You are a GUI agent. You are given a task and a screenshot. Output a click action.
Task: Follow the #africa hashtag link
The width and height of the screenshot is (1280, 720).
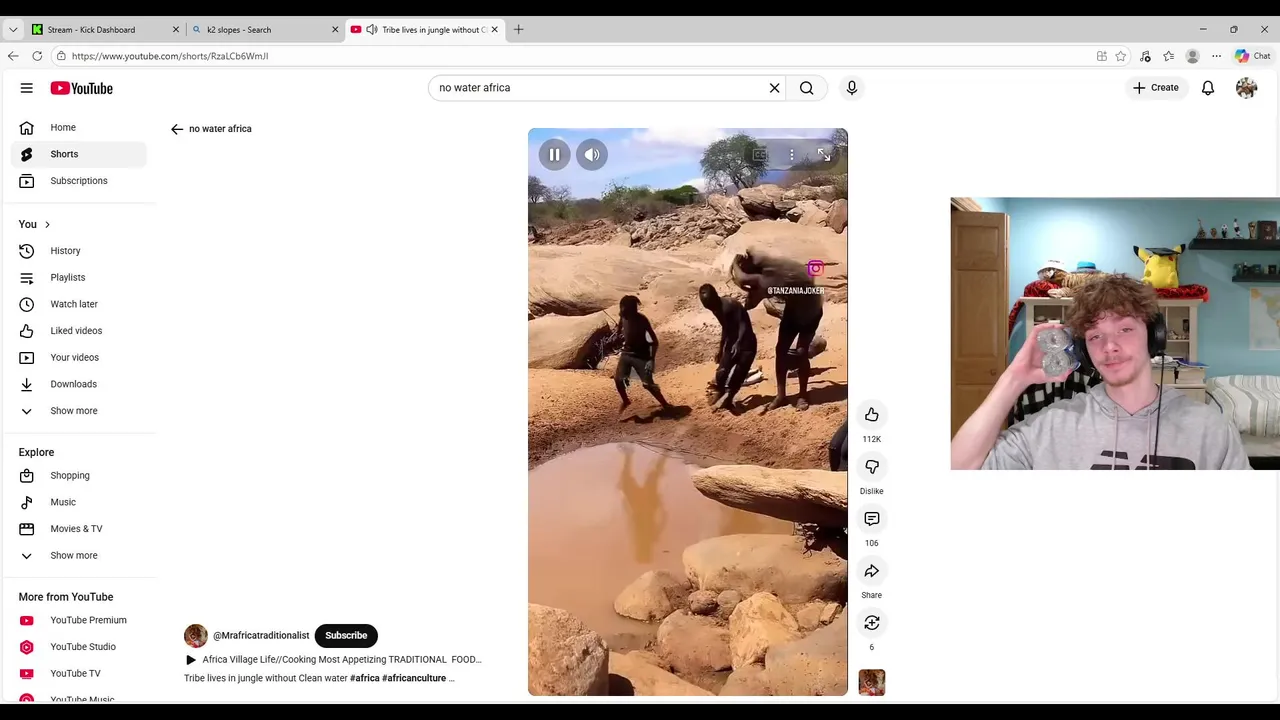coord(365,678)
